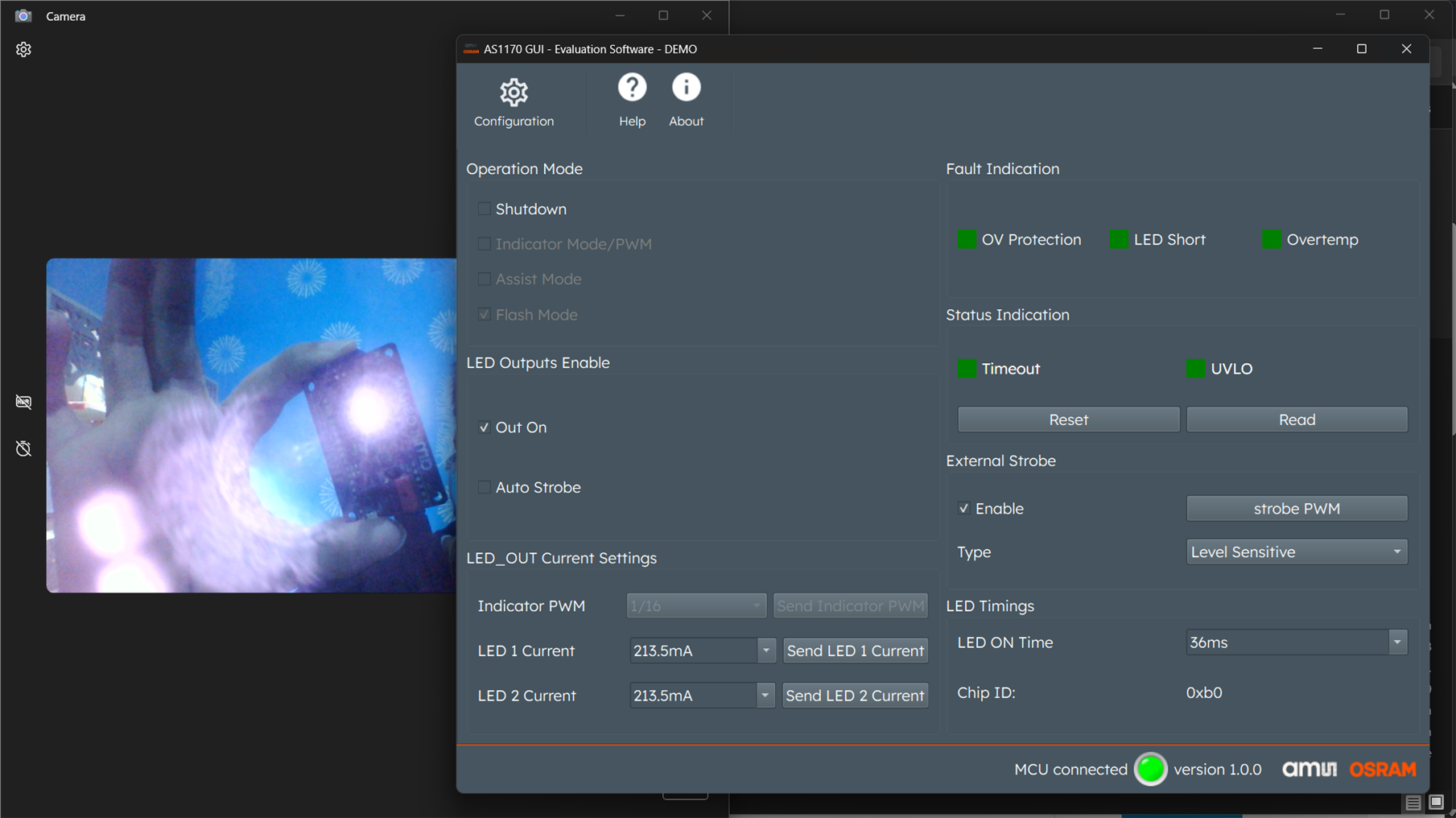Click the green MCU connected indicator

tap(1150, 769)
